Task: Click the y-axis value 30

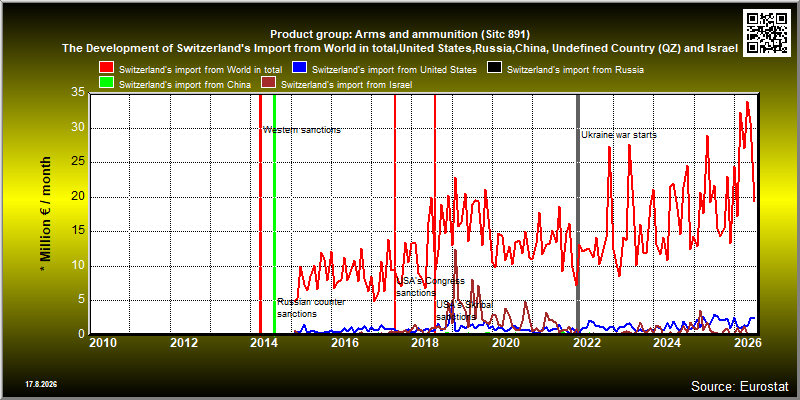Action: point(78,128)
